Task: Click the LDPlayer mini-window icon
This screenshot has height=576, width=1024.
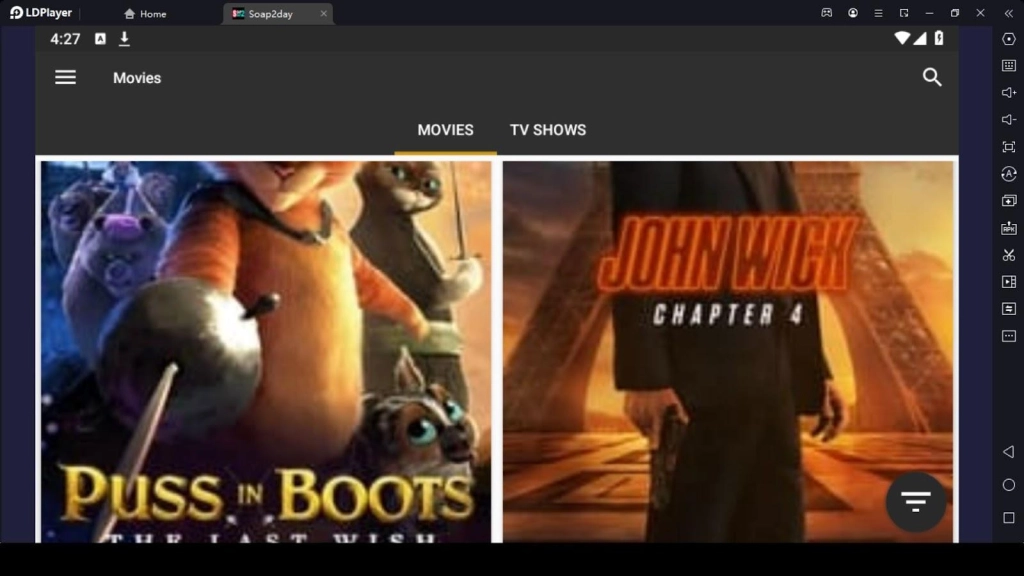Action: [x=904, y=13]
